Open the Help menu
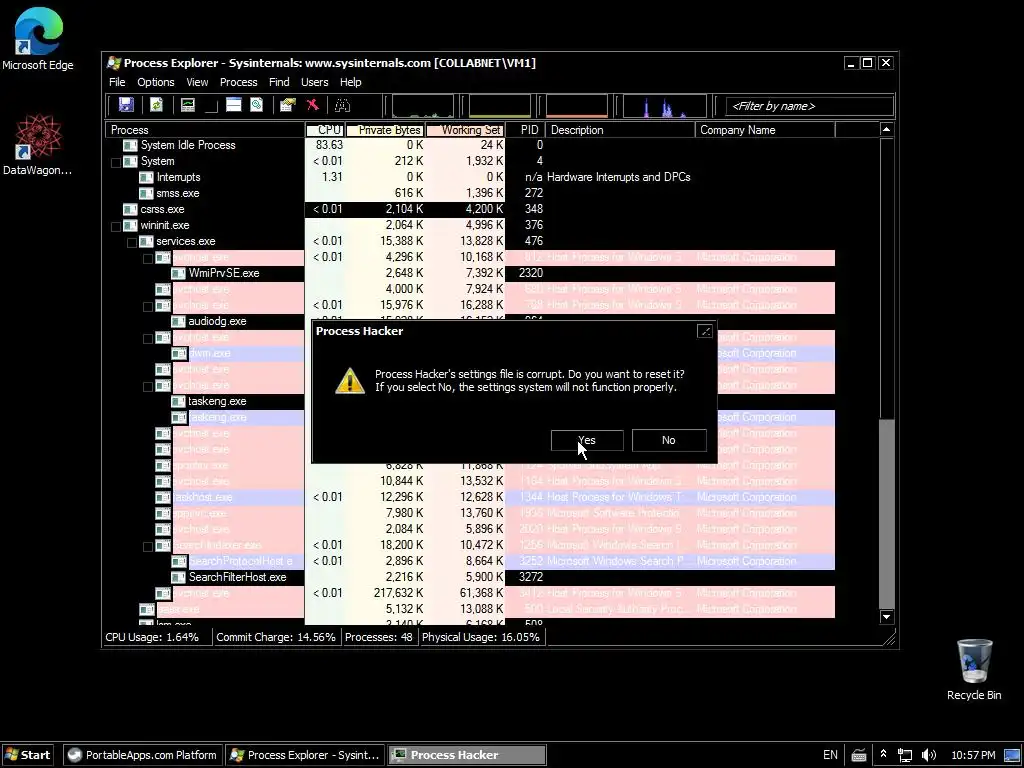This screenshot has height=768, width=1024. pos(350,82)
